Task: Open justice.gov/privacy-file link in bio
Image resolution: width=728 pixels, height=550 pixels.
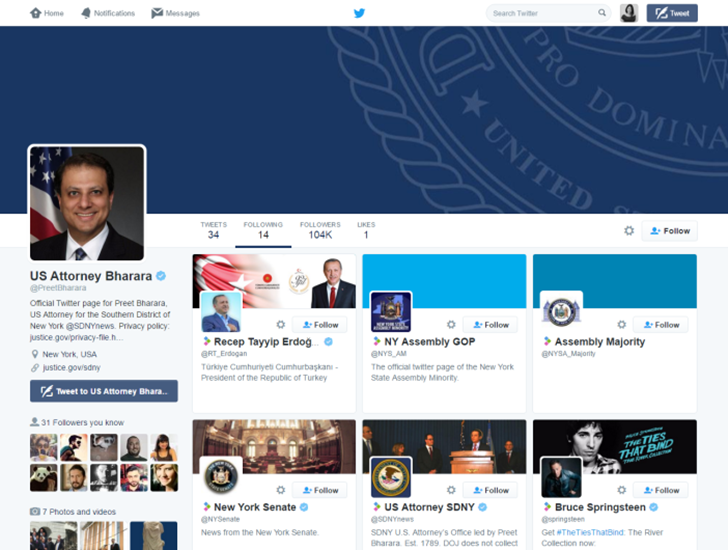Action: tap(77, 337)
